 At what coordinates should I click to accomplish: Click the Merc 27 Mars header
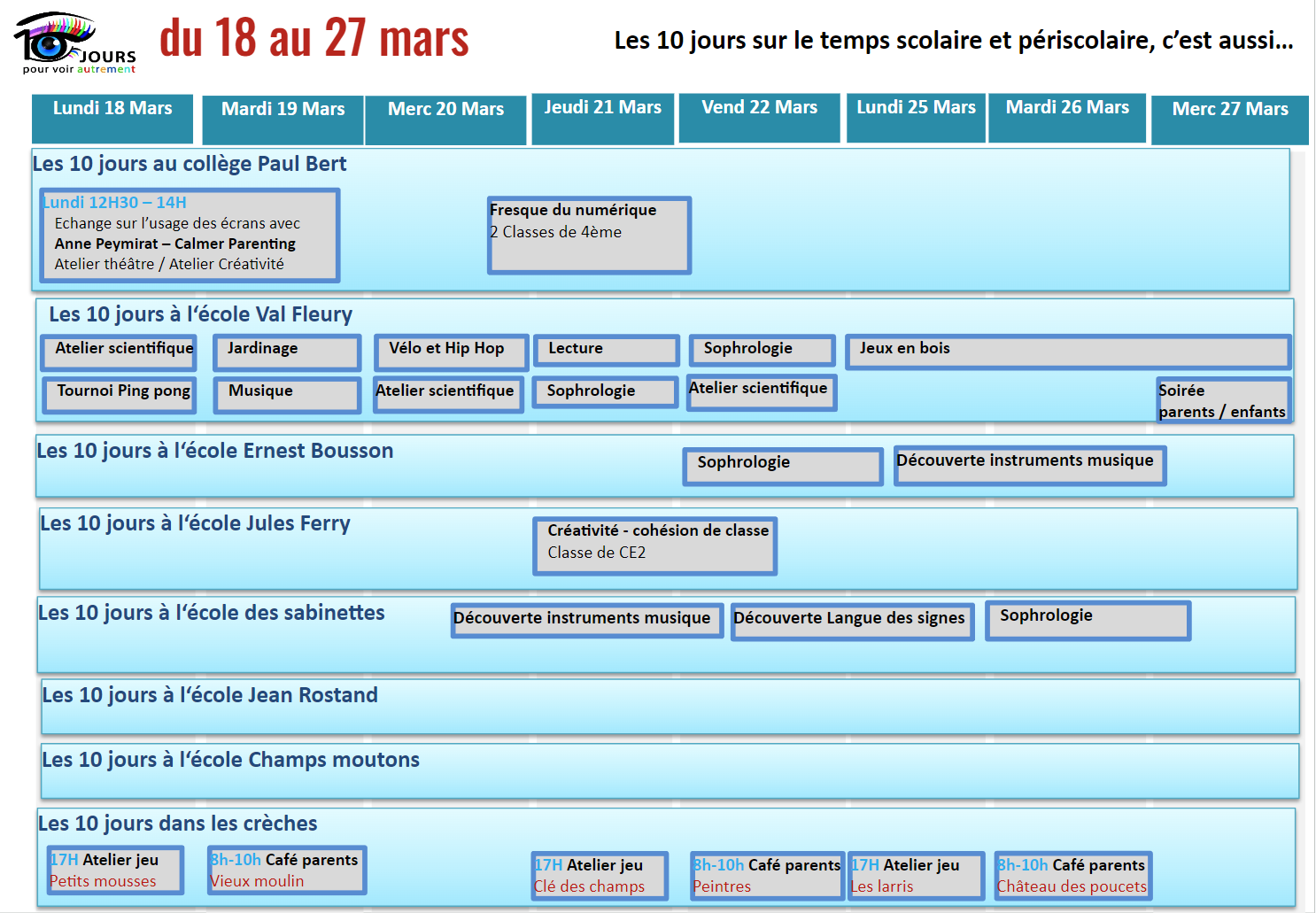1229,119
